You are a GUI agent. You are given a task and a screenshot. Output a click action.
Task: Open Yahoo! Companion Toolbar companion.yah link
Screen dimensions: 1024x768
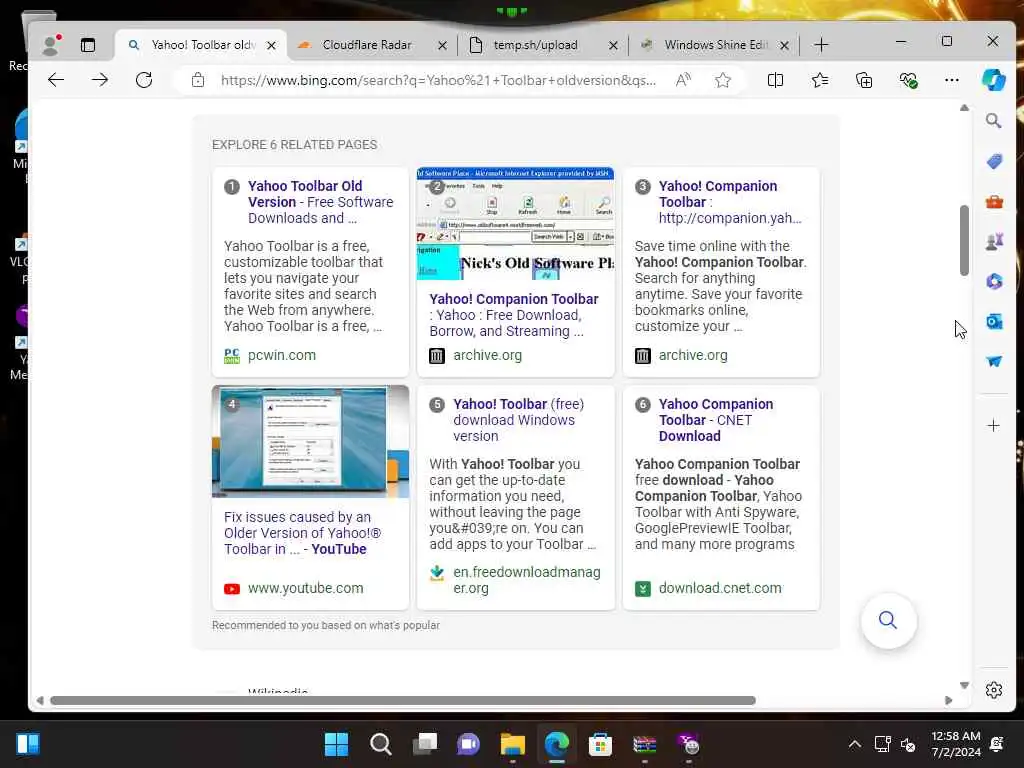(x=729, y=202)
